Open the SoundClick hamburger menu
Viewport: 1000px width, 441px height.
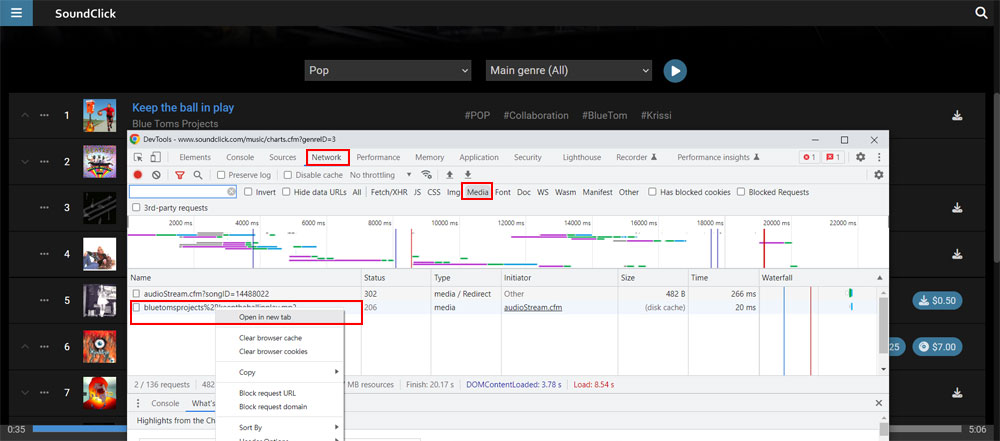click(x=16, y=13)
